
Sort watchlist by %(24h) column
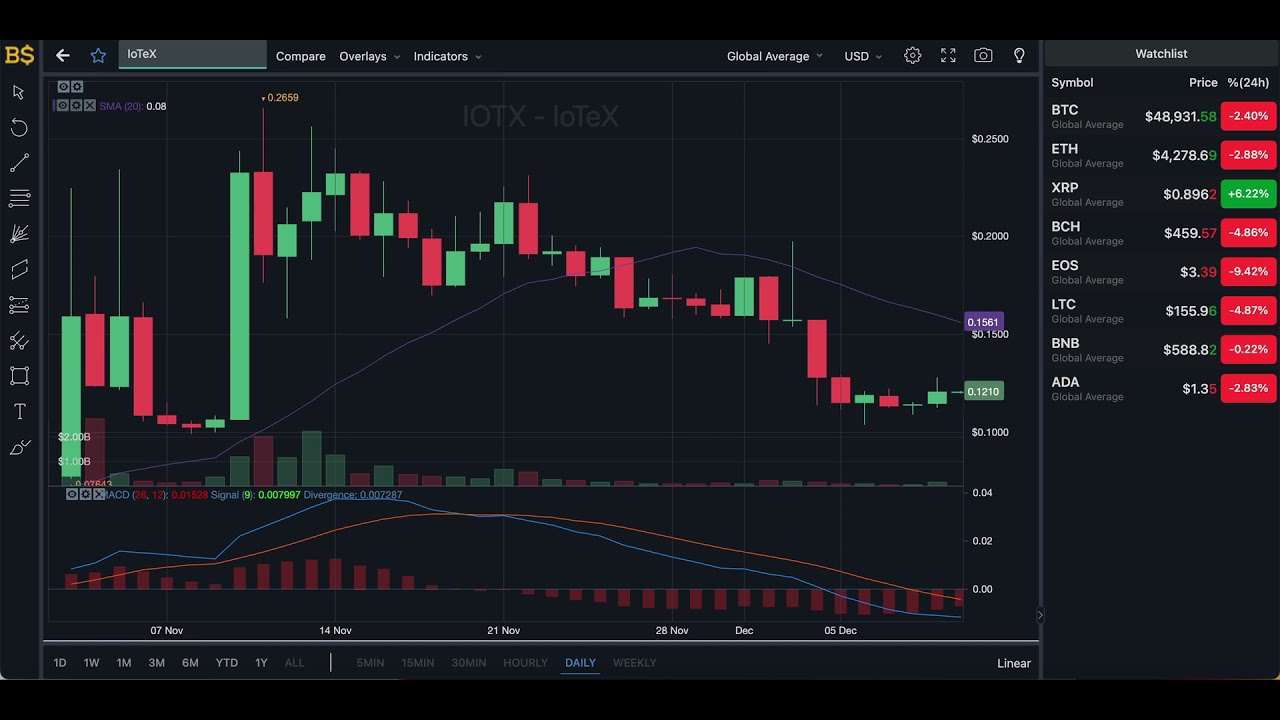[1248, 83]
